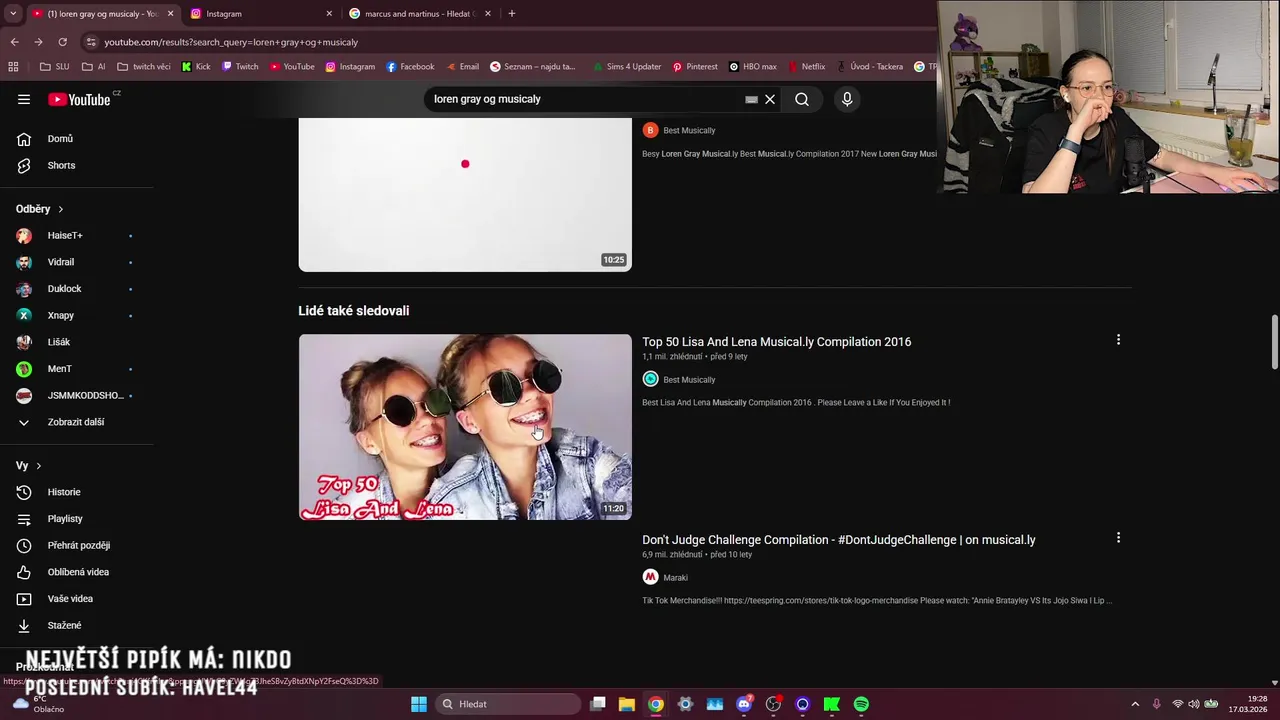Image resolution: width=1280 pixels, height=720 pixels.
Task: Open the YouTube hamburger guide menu
Action: click(24, 99)
